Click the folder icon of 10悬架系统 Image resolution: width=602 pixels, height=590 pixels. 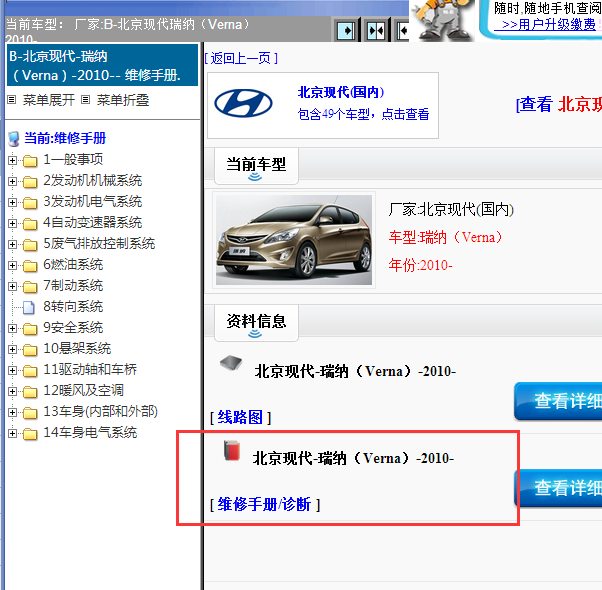(x=30, y=350)
